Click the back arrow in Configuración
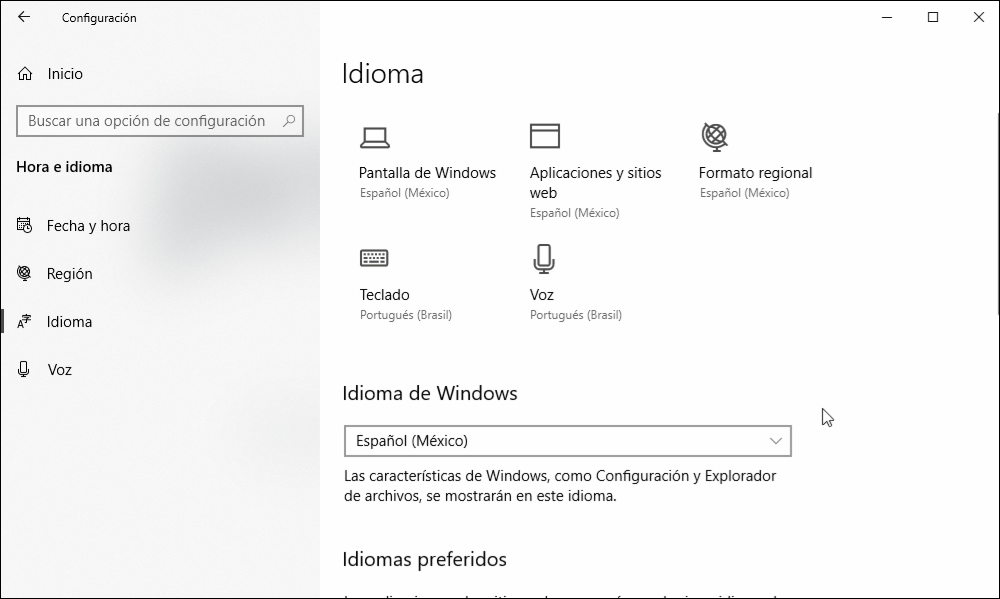 click(x=24, y=17)
